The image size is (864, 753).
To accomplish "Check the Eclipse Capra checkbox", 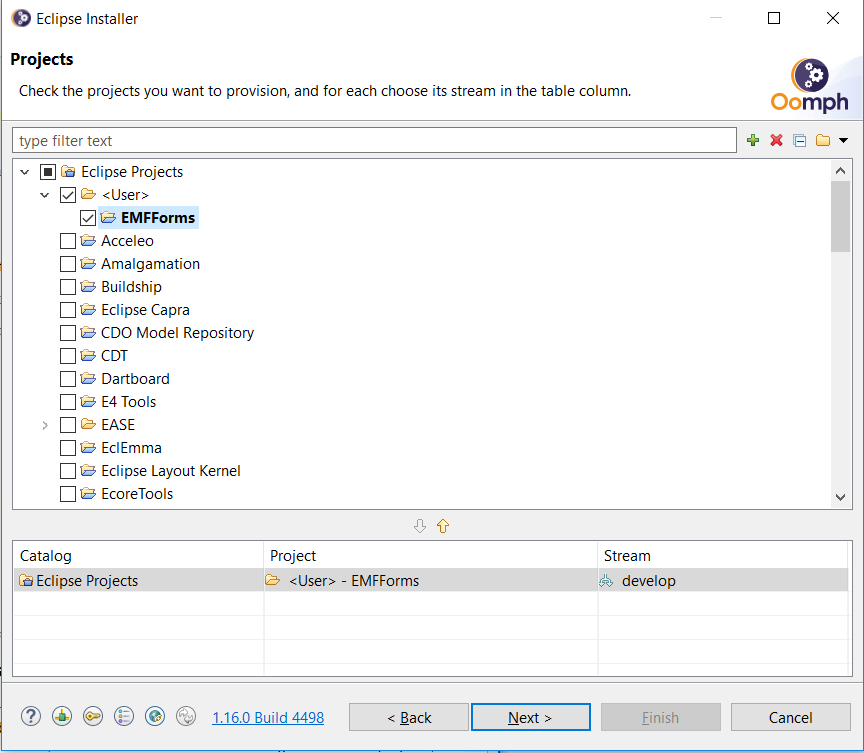I will point(68,310).
